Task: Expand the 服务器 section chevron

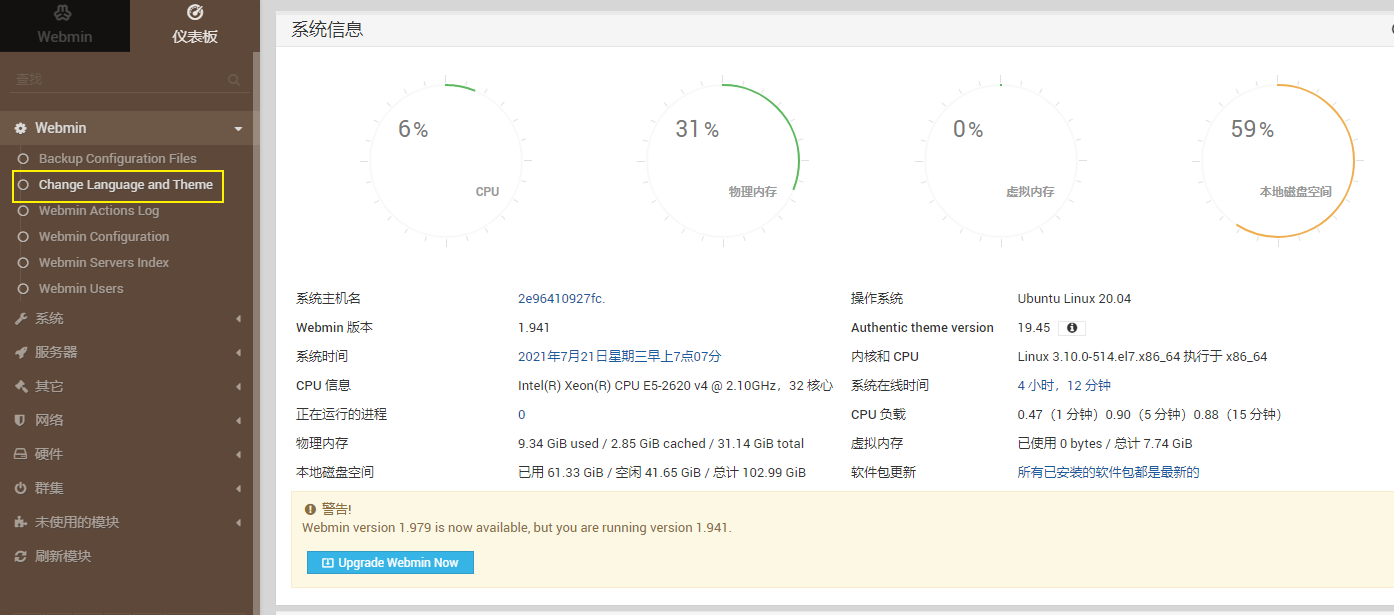Action: [x=238, y=351]
